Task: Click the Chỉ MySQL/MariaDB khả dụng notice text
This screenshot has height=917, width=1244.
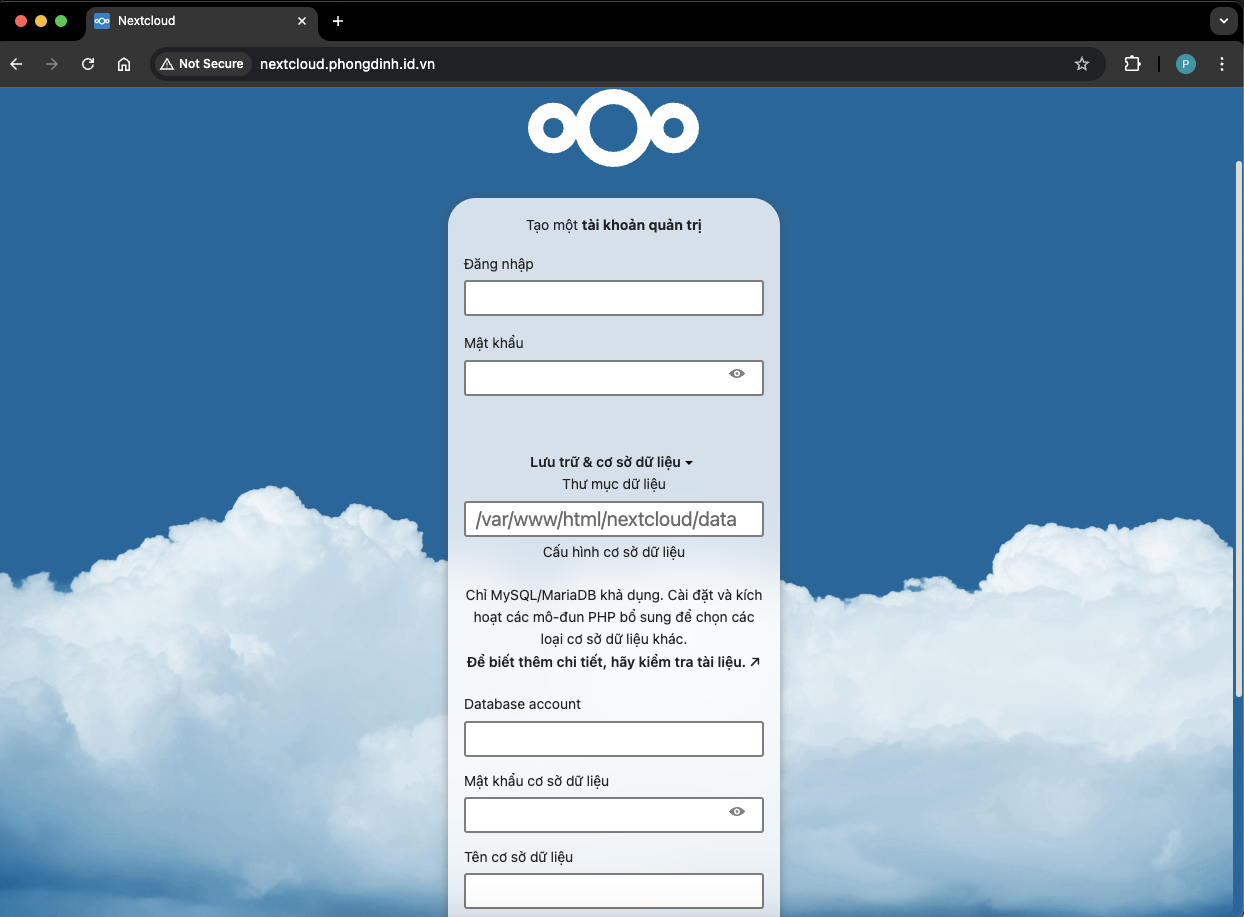Action: click(614, 616)
